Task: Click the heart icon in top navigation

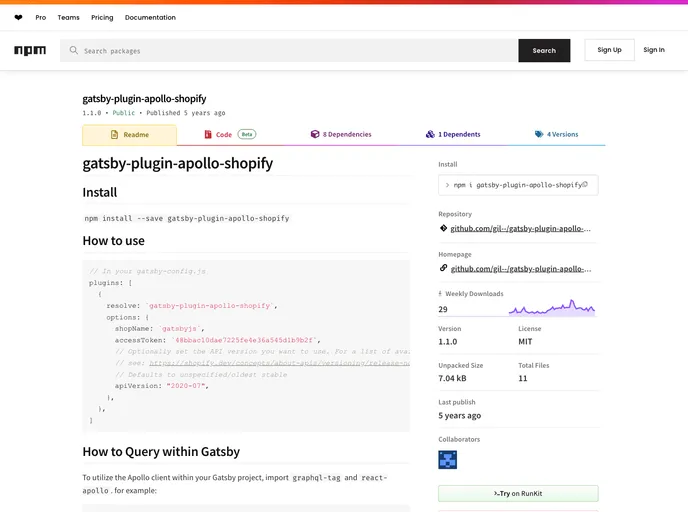Action: (x=18, y=18)
